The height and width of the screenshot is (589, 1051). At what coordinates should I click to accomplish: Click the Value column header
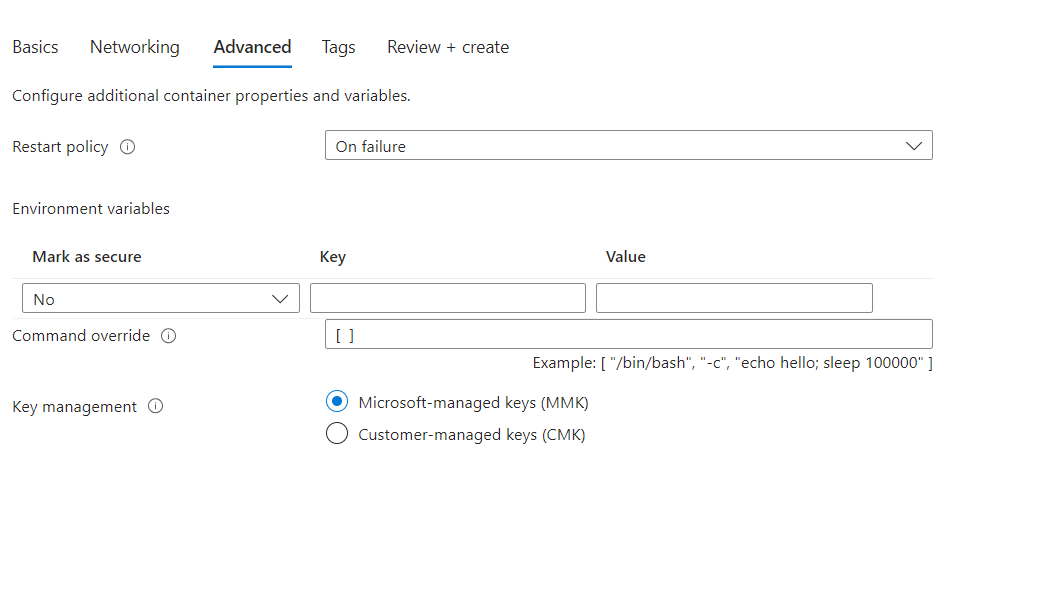click(626, 257)
